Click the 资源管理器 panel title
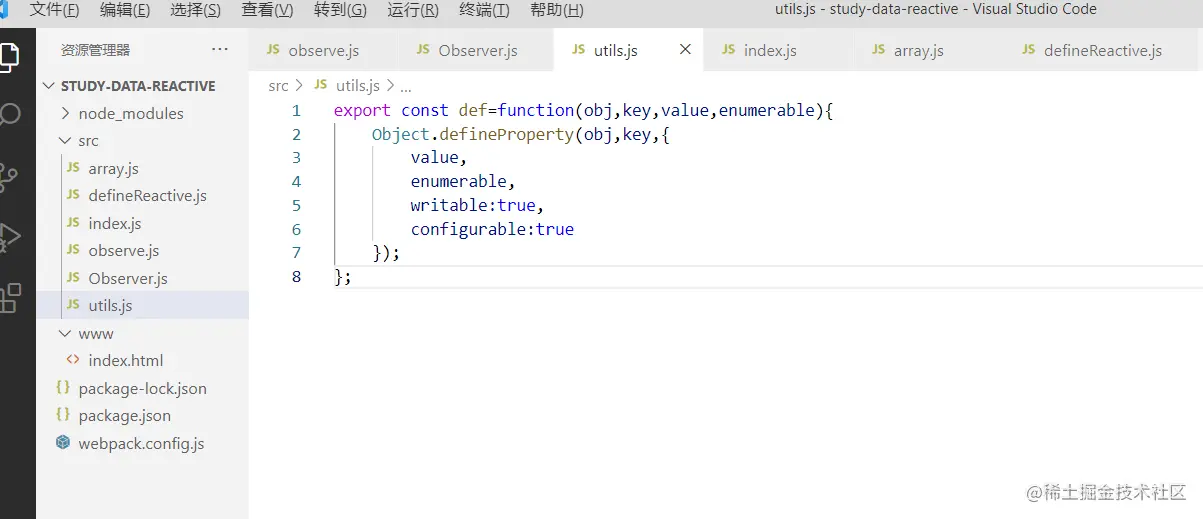1203x519 pixels. tap(95, 50)
